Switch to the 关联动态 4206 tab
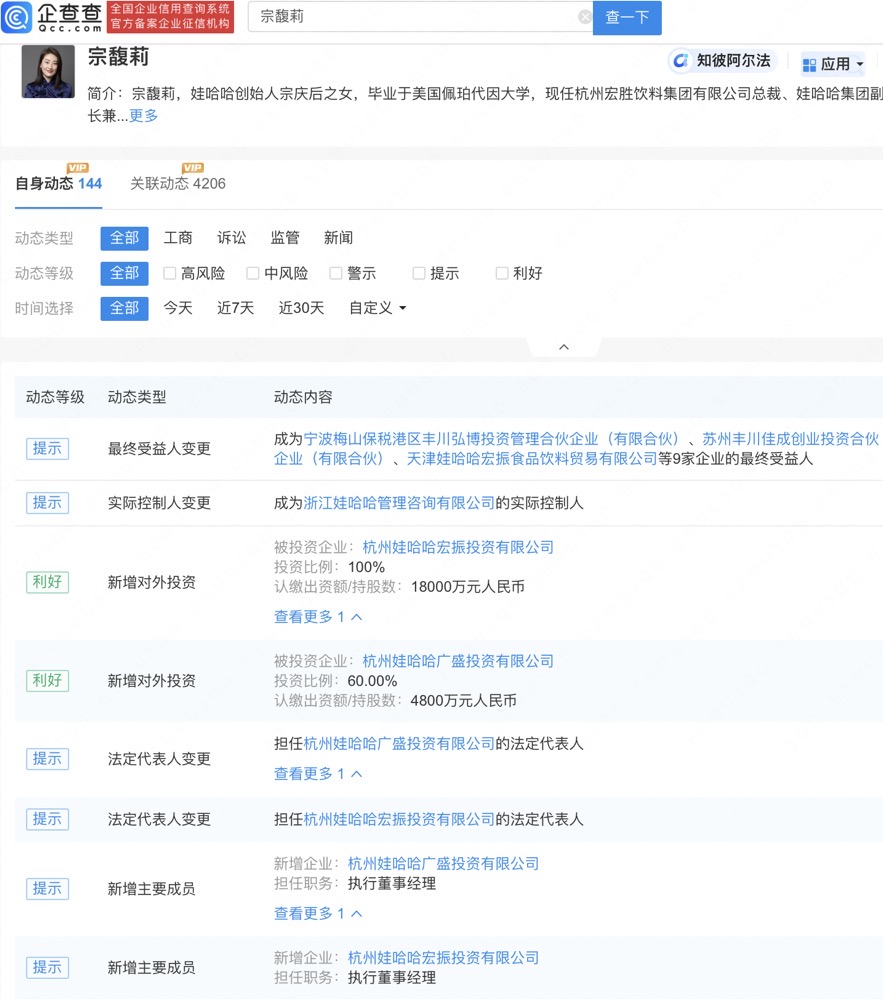883x1000 pixels. click(178, 184)
